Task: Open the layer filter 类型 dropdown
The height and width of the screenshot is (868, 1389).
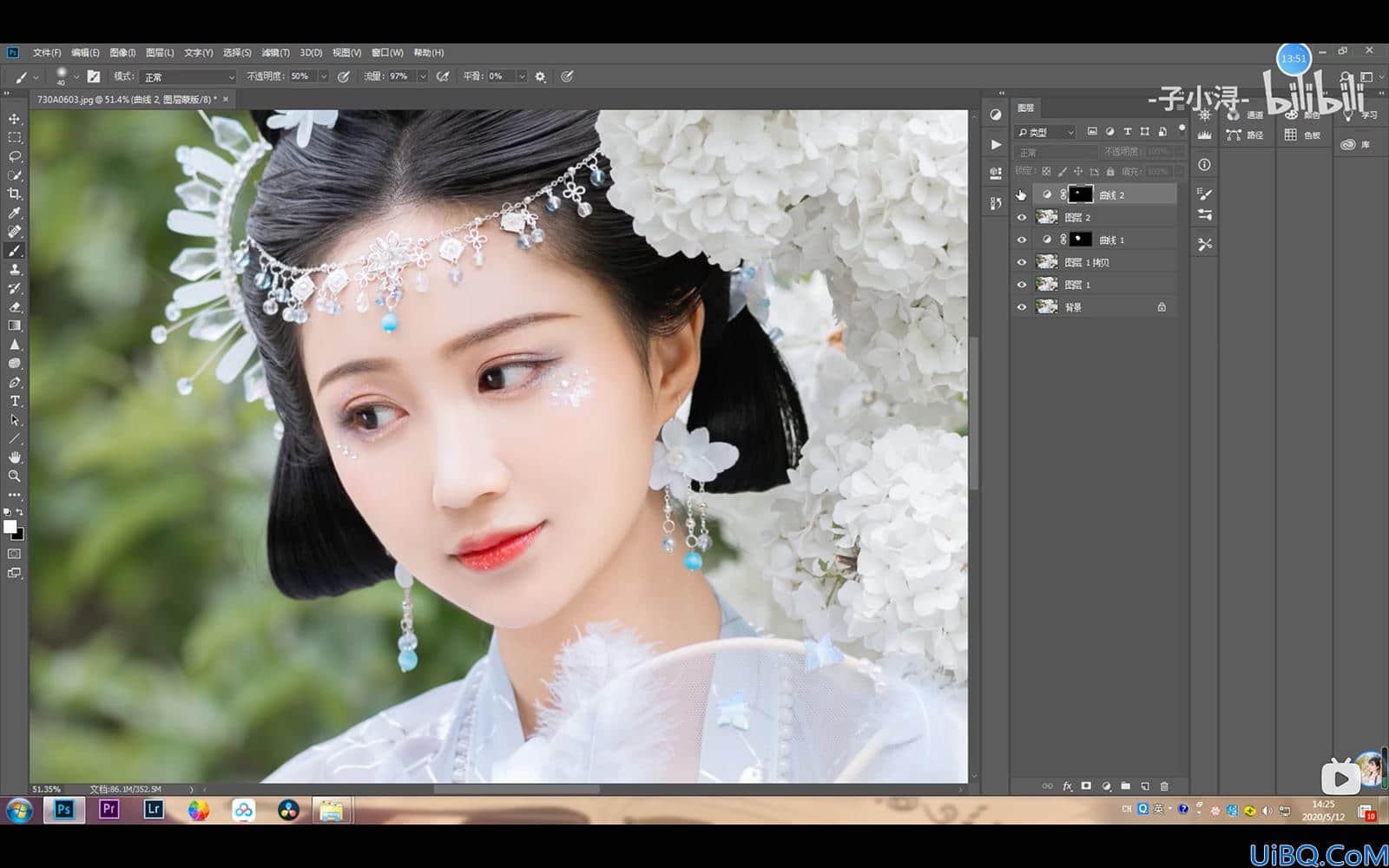Action: (1045, 132)
